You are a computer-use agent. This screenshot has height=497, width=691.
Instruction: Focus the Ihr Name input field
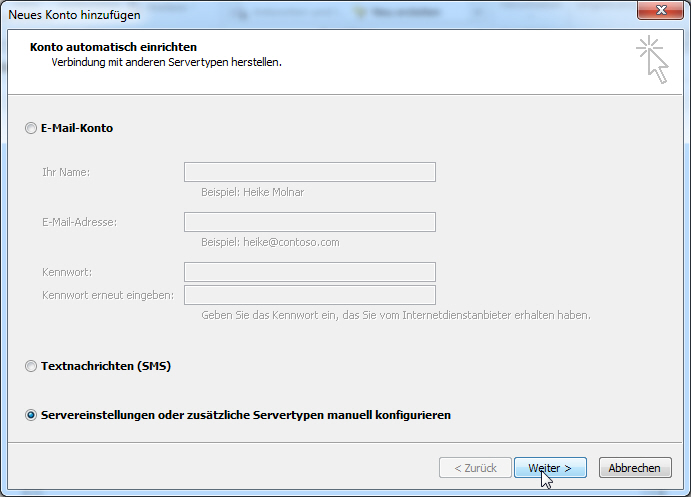click(x=310, y=172)
